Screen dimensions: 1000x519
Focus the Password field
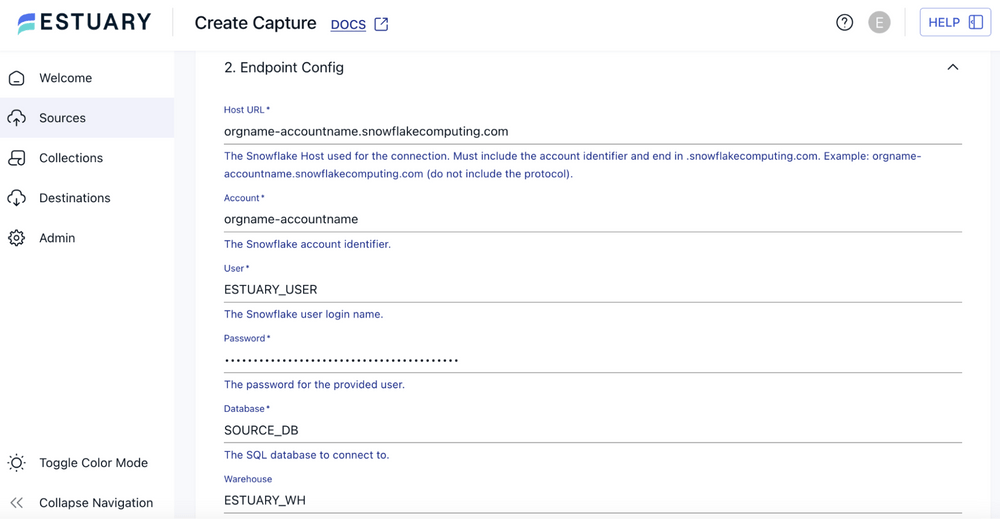pos(592,360)
